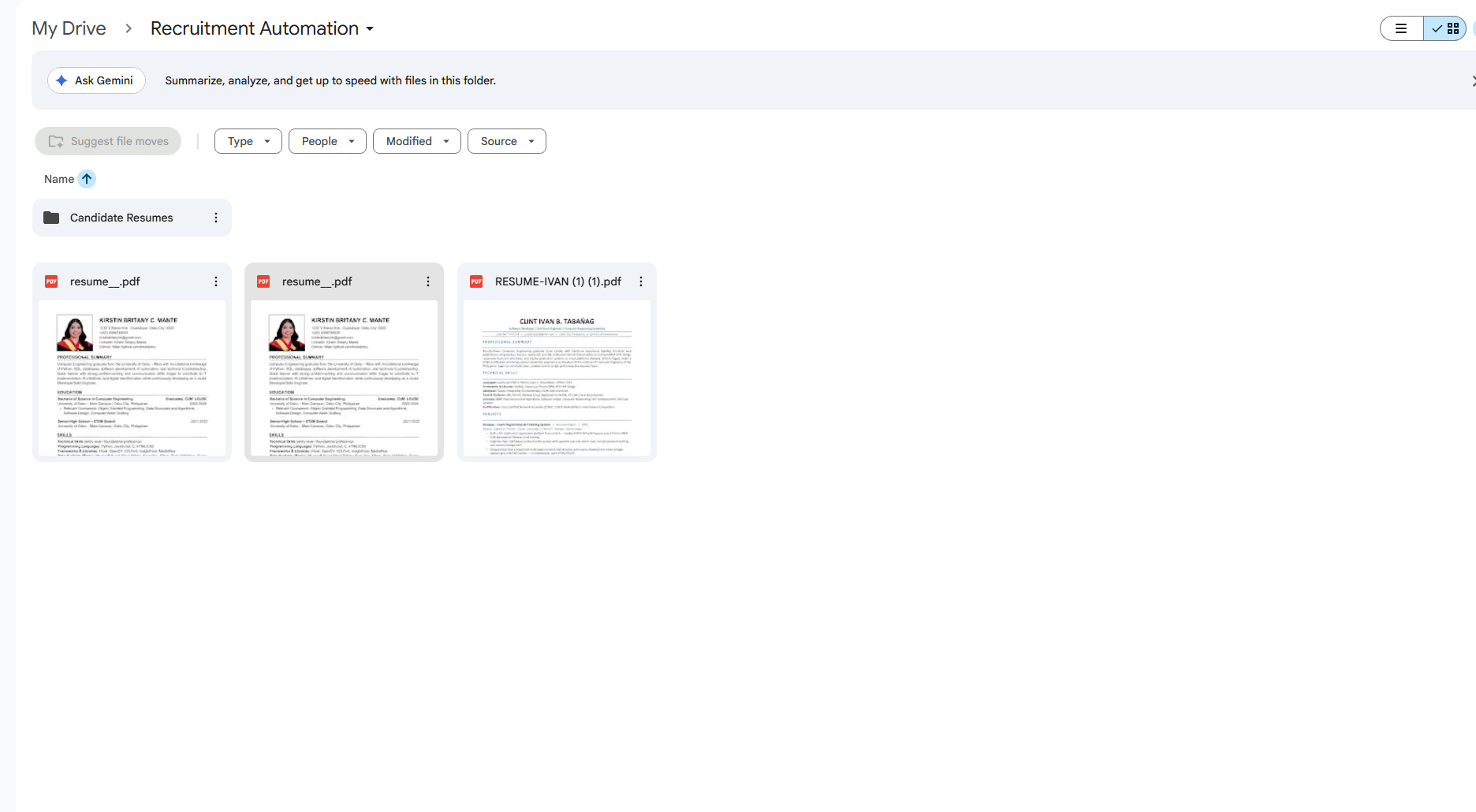This screenshot has height=812, width=1476.
Task: Go to My Drive breadcrumb
Action: tap(69, 28)
